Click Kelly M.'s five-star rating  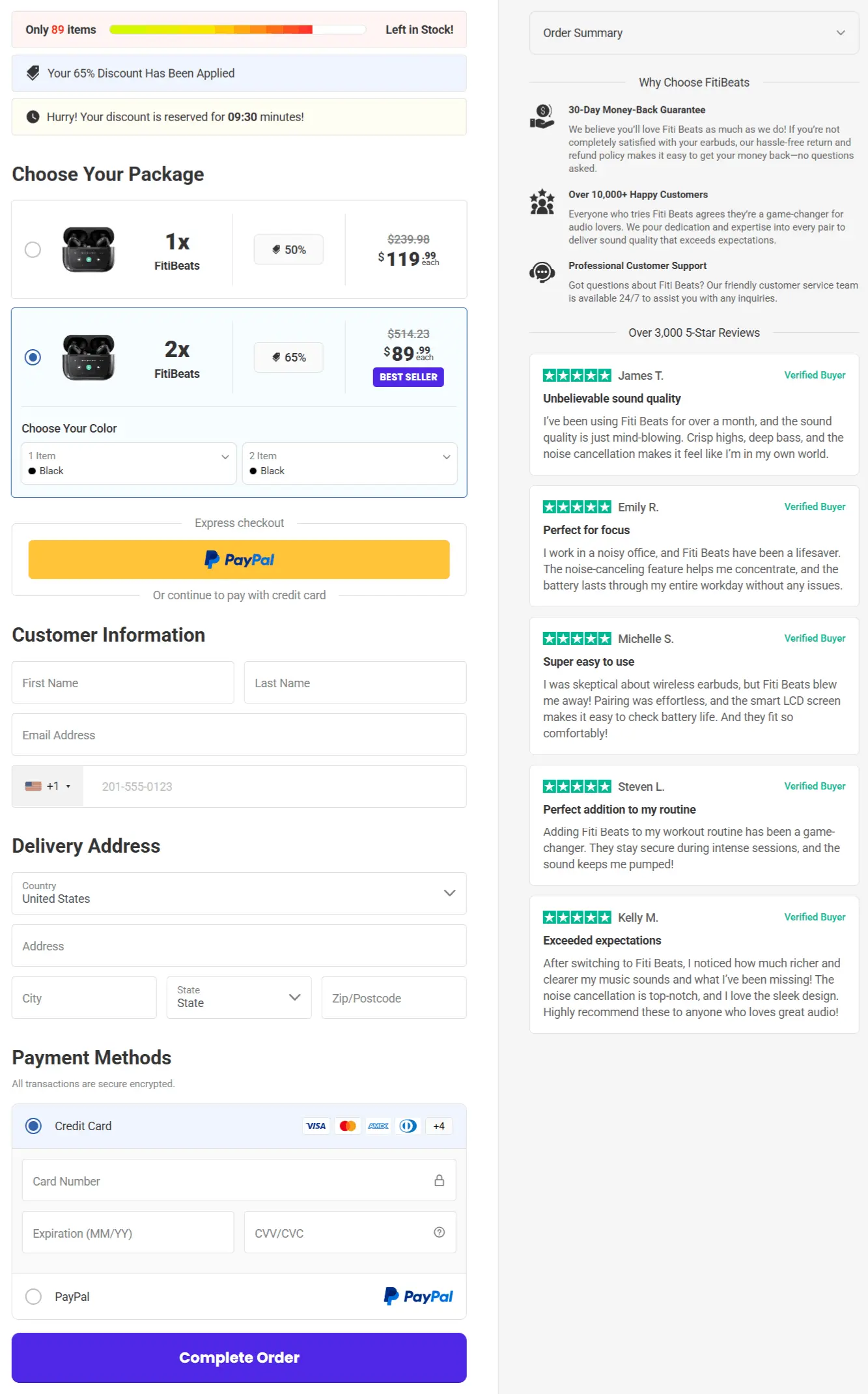pos(577,917)
